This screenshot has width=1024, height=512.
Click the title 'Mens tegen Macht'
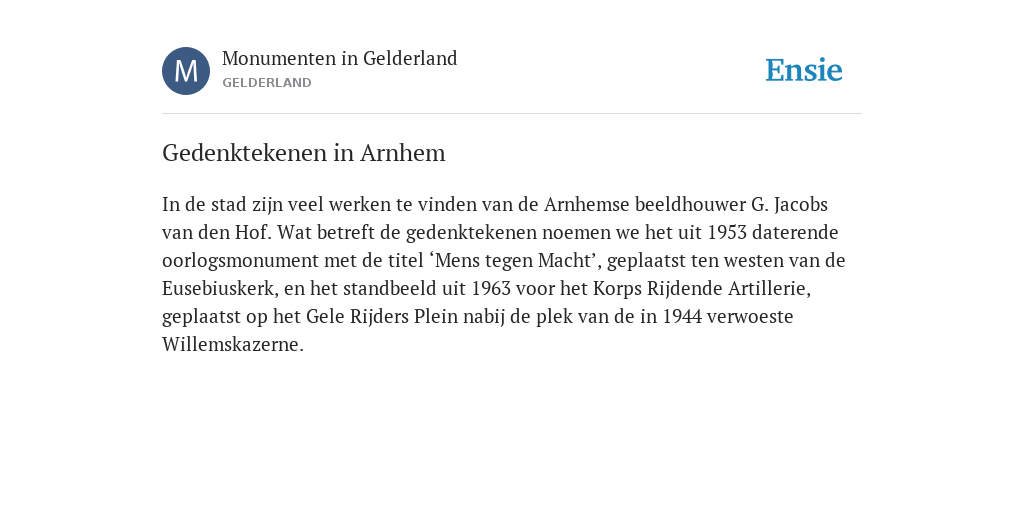(x=515, y=261)
